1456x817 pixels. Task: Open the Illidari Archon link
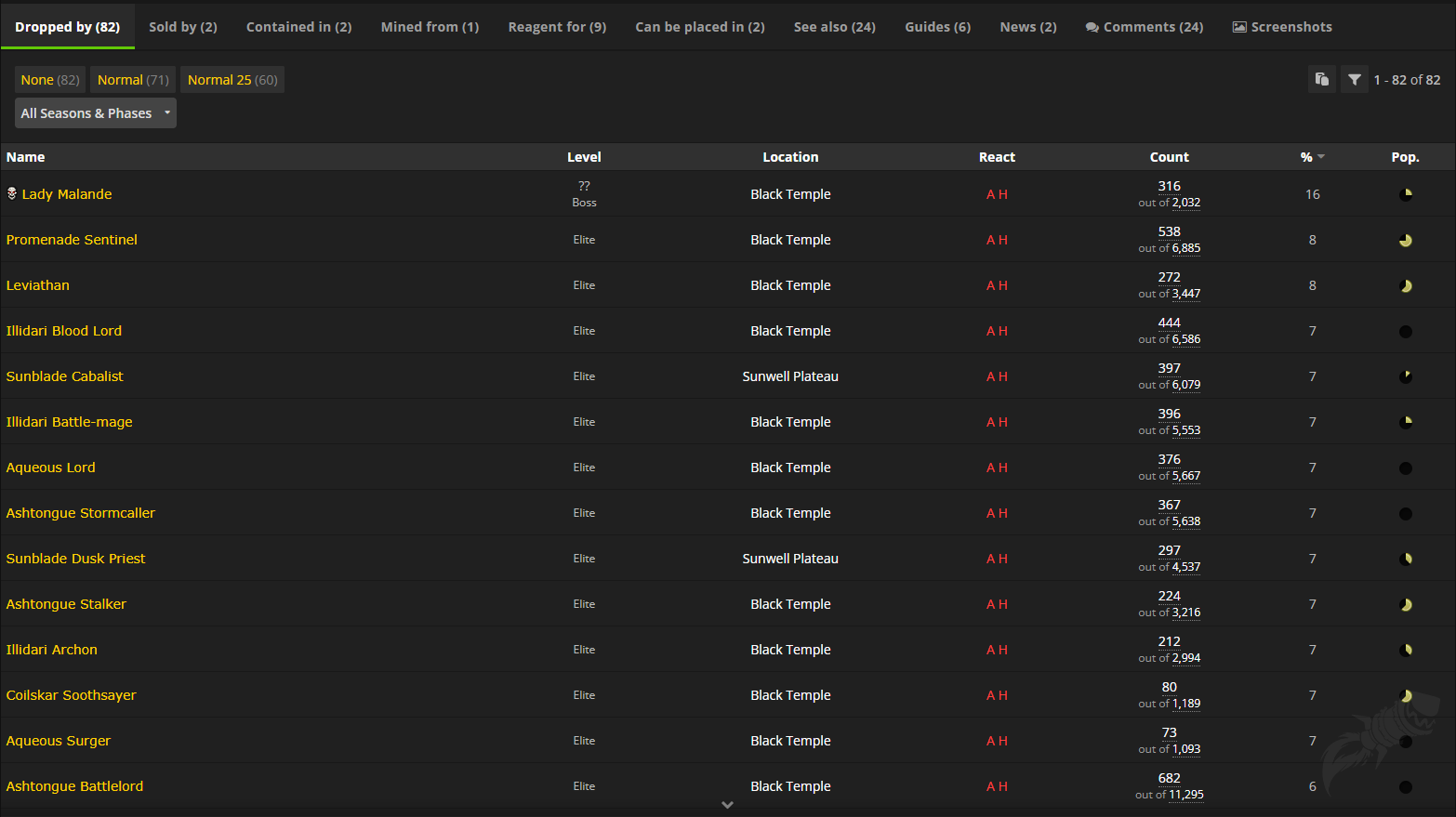[x=52, y=650]
